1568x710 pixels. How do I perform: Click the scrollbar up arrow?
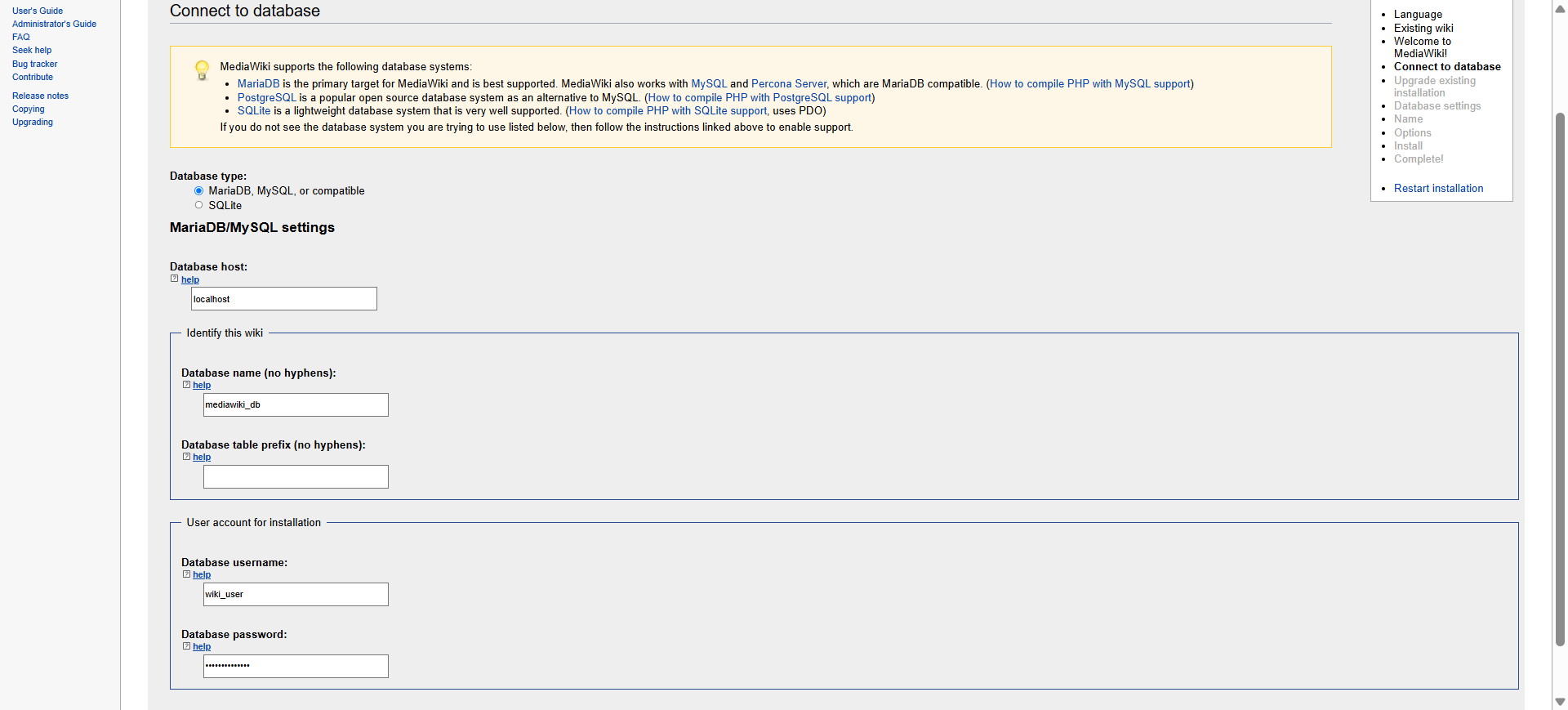pos(1560,9)
